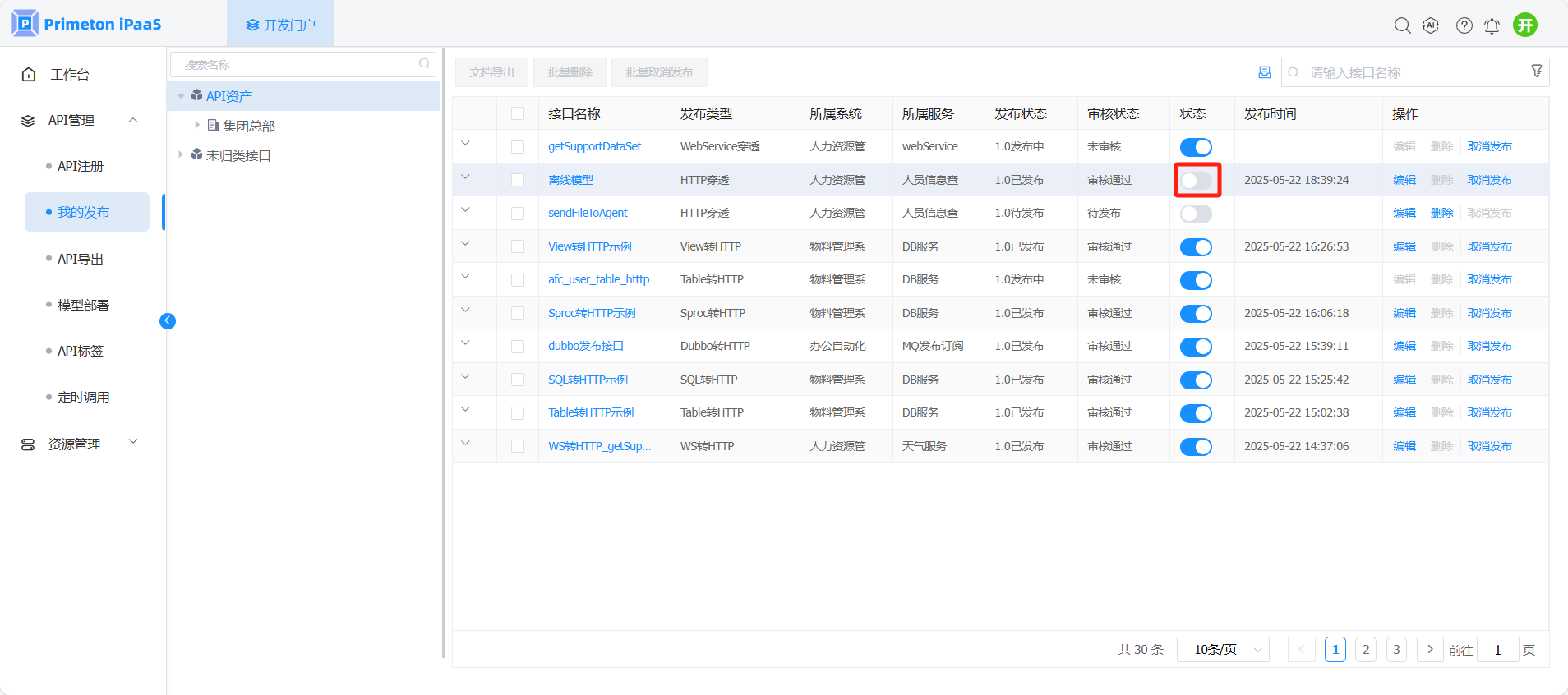1568x695 pixels.
Task: Open the help question mark icon
Action: (1464, 25)
